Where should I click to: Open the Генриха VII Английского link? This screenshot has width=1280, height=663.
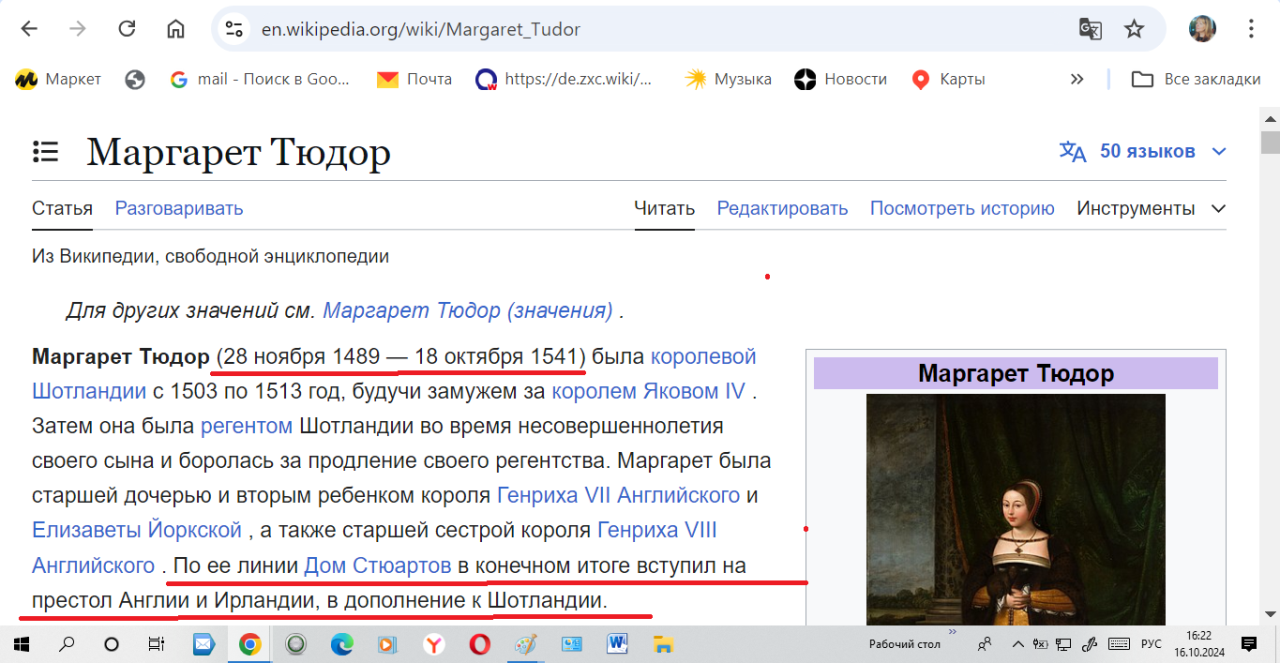[x=618, y=495]
